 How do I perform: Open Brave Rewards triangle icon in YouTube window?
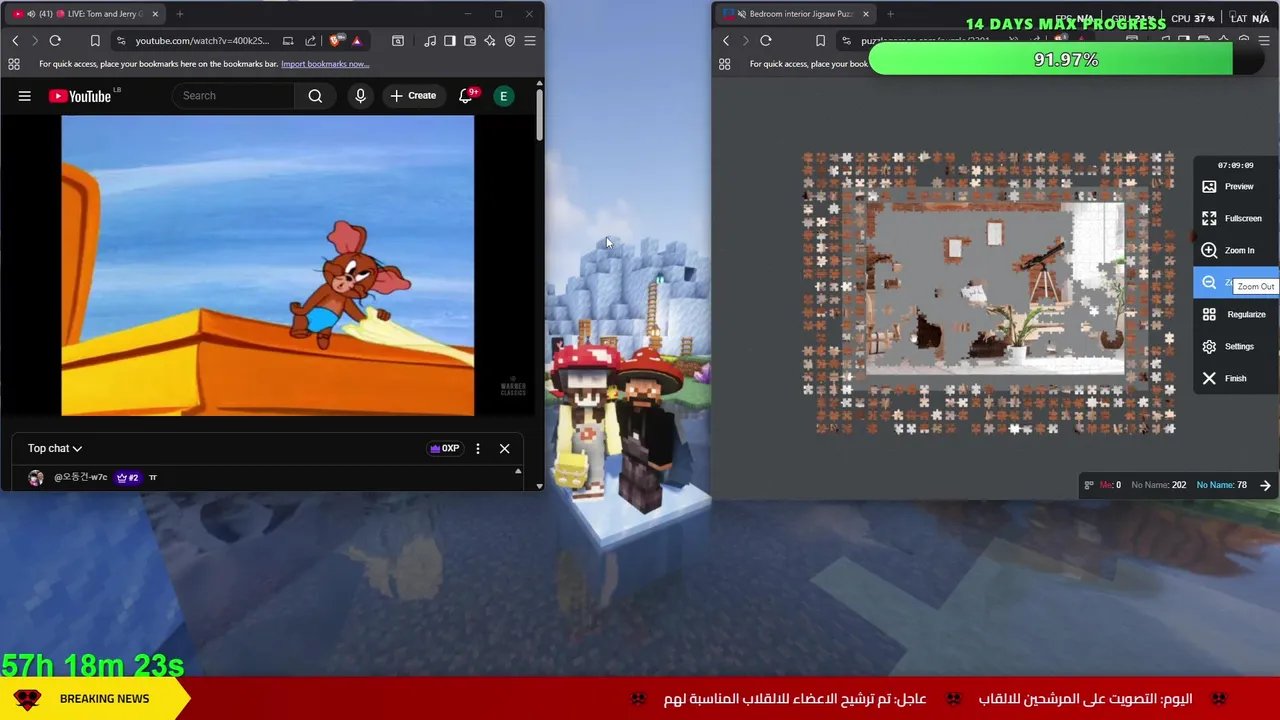click(x=356, y=41)
